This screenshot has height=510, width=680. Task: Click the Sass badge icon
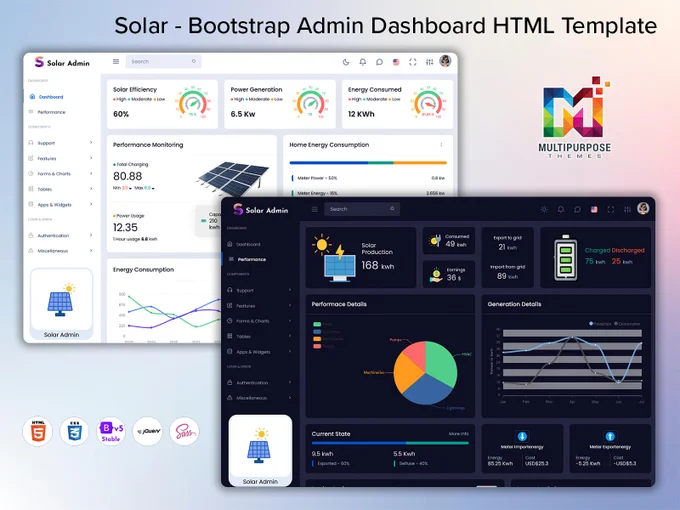pyautogui.click(x=184, y=431)
